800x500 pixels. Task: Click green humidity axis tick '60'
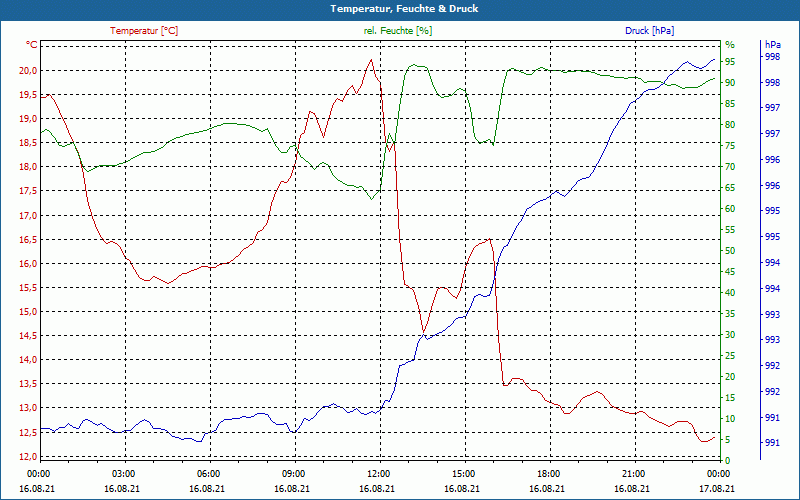(730, 209)
